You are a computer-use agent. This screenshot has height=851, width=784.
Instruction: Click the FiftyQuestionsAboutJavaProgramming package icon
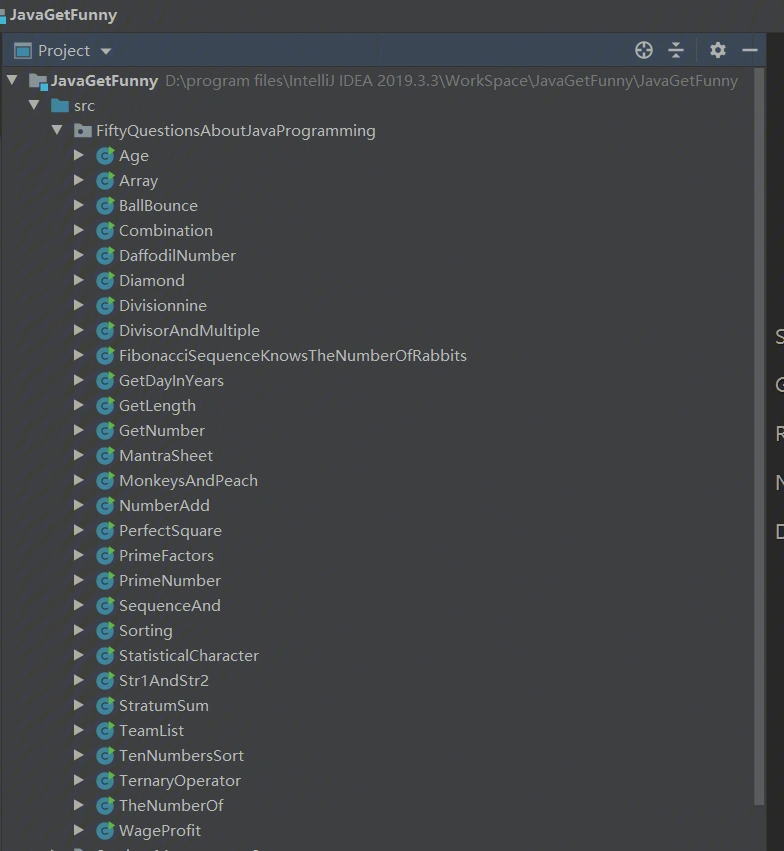tap(82, 131)
